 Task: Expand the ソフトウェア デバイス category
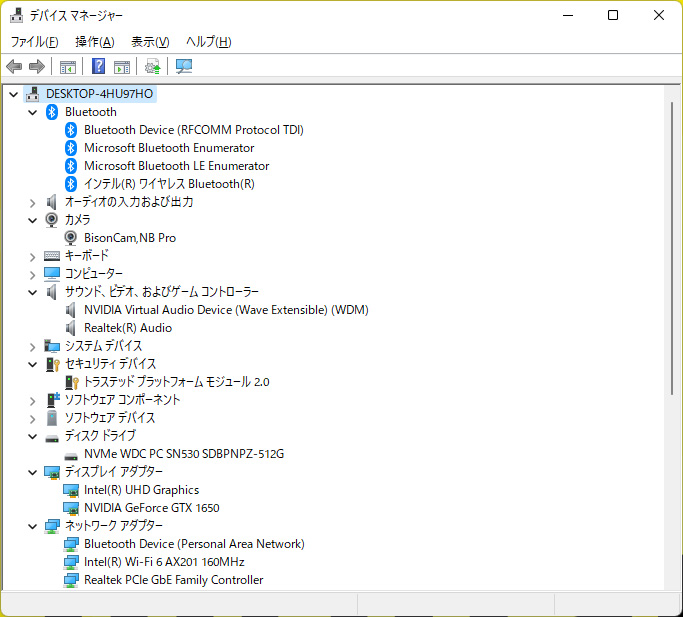point(33,419)
